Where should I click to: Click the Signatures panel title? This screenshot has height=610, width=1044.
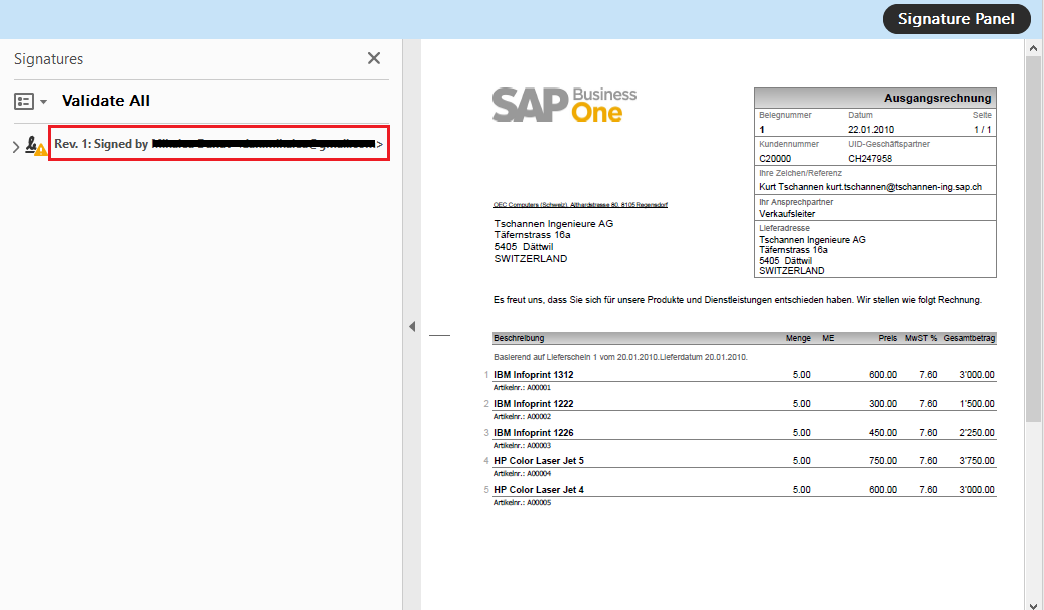(49, 59)
